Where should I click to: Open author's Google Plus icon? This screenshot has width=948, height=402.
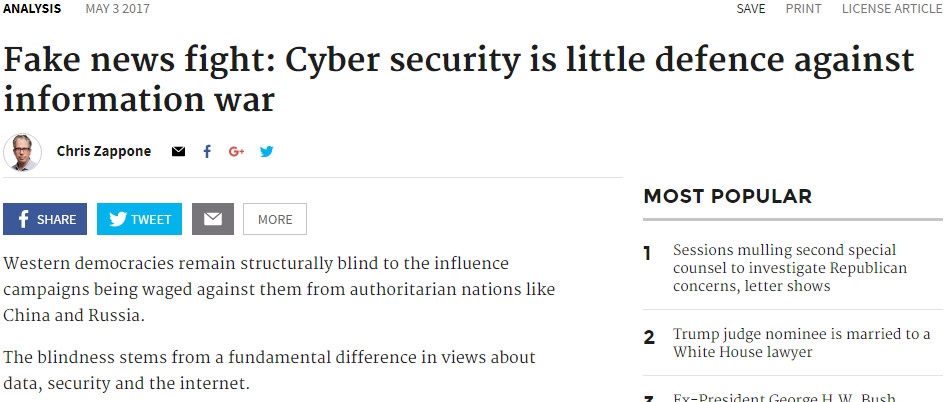point(236,151)
